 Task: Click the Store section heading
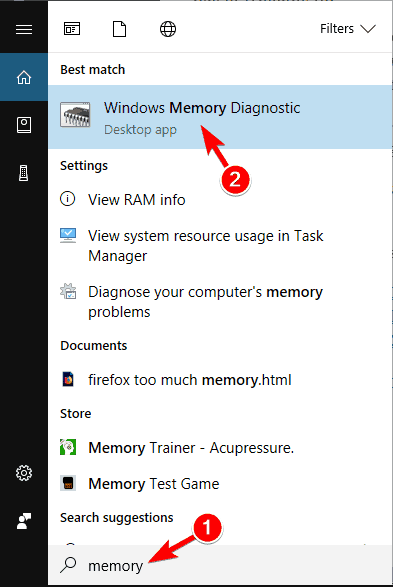tap(76, 413)
